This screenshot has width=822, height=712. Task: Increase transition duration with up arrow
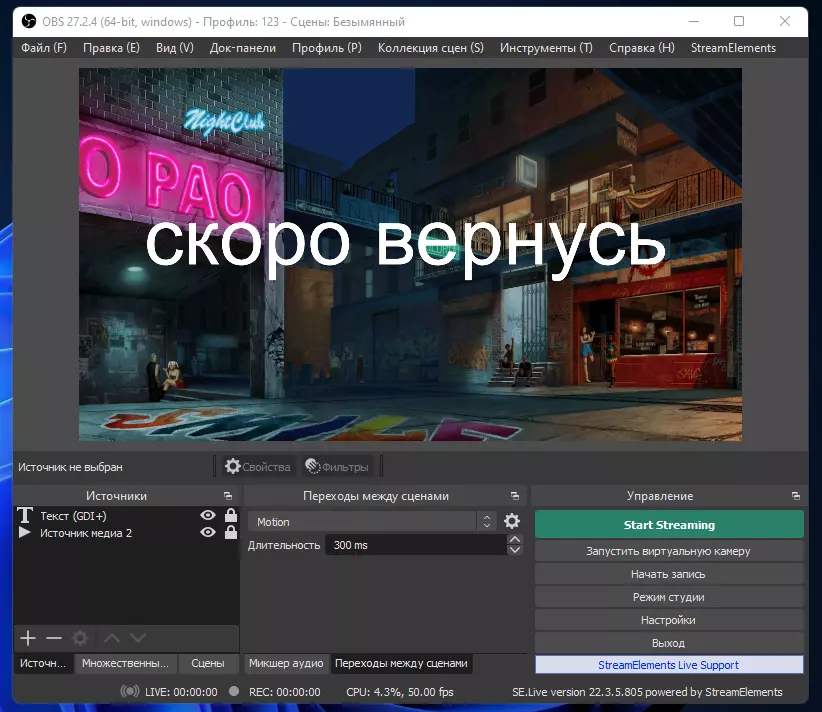515,540
